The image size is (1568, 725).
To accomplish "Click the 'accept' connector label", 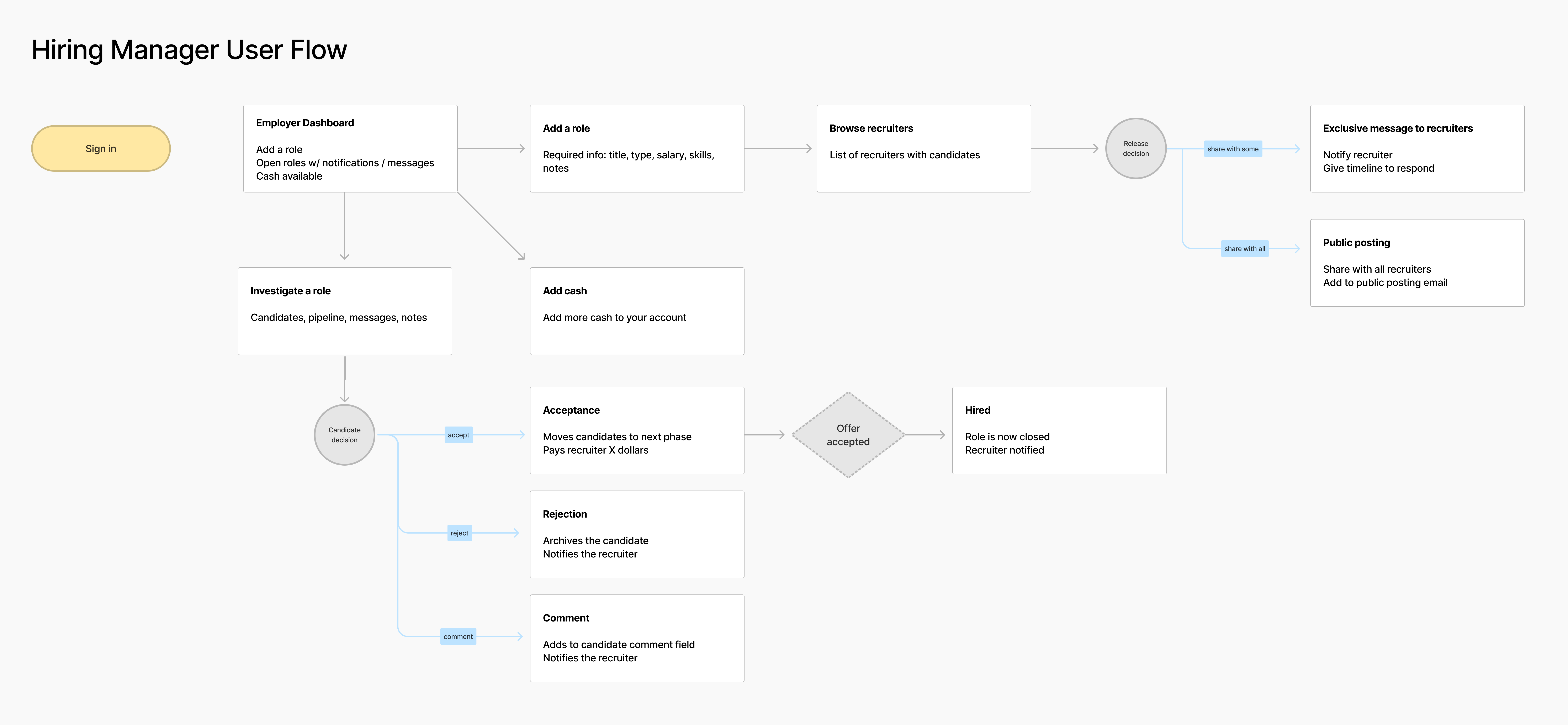I will (x=458, y=435).
